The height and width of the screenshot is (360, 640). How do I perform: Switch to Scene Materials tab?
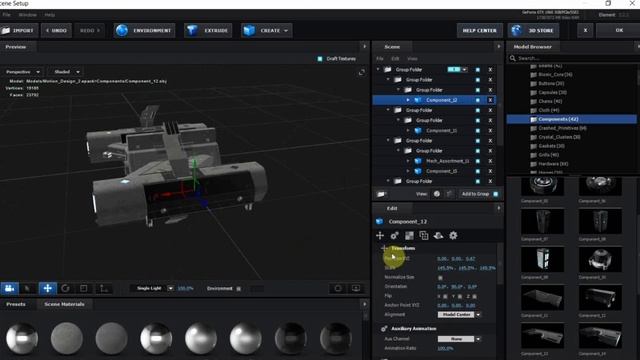point(64,304)
